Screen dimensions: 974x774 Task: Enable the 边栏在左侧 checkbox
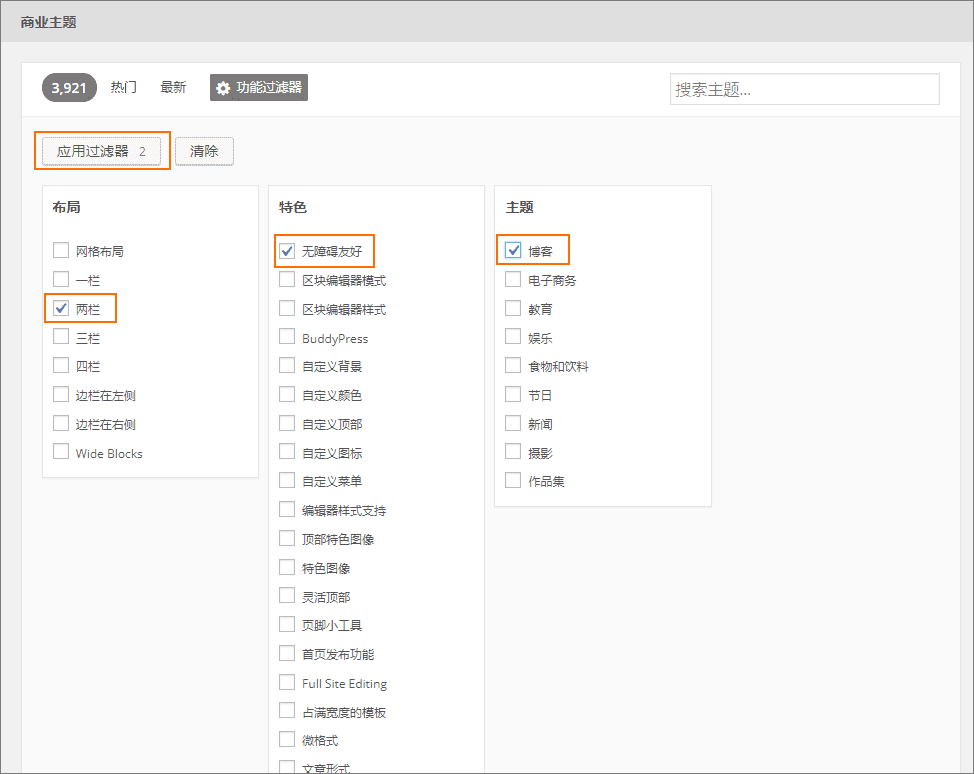pos(61,394)
